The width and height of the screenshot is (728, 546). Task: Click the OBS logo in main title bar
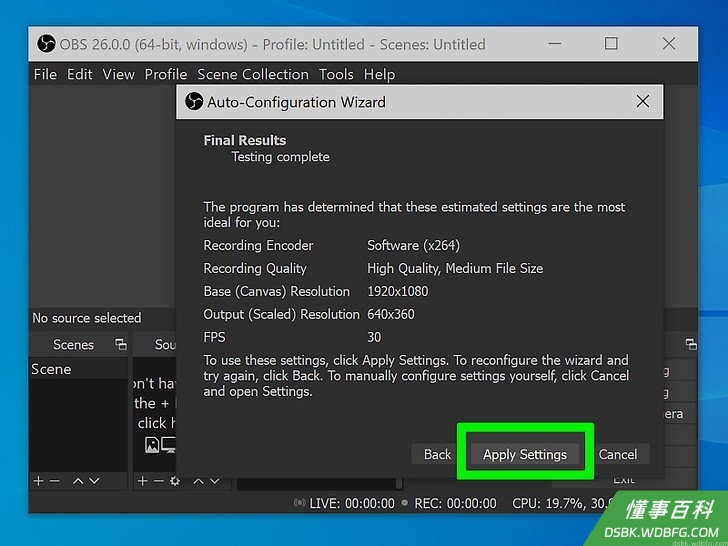coord(46,44)
